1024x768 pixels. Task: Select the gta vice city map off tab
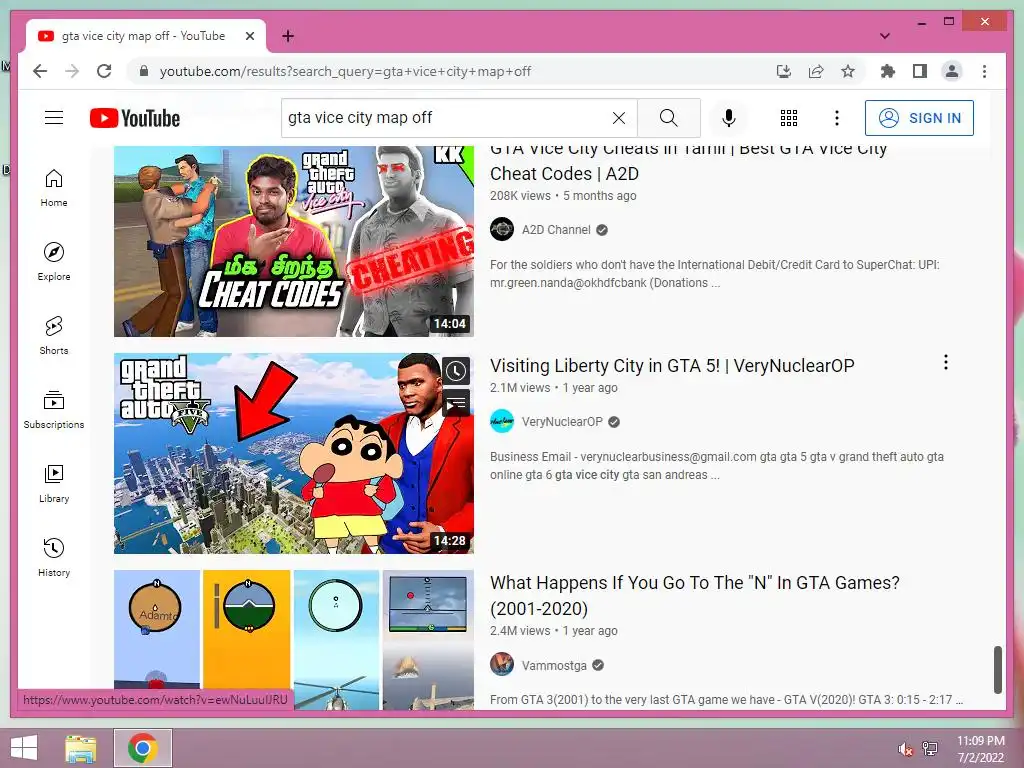(x=146, y=36)
